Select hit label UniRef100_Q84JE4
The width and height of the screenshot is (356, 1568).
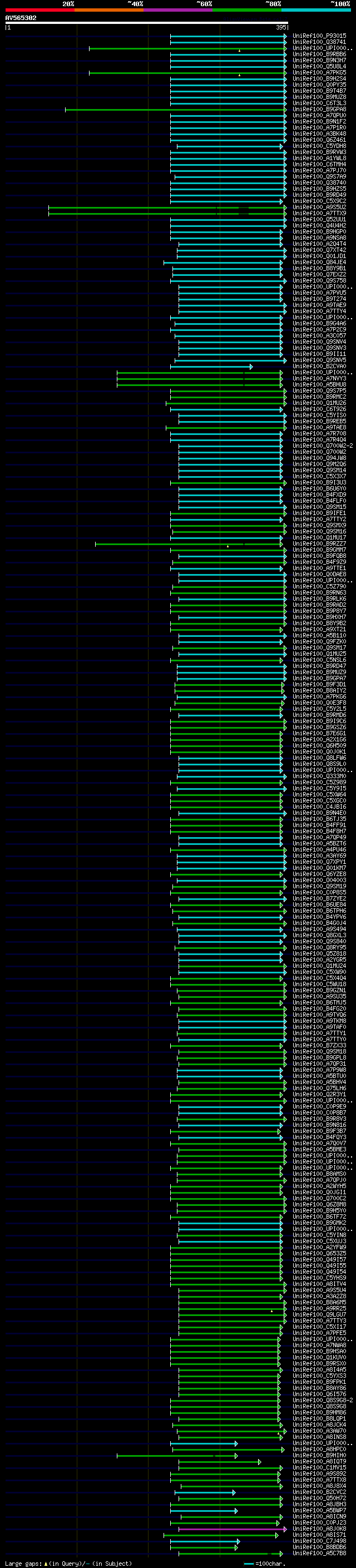319,263
